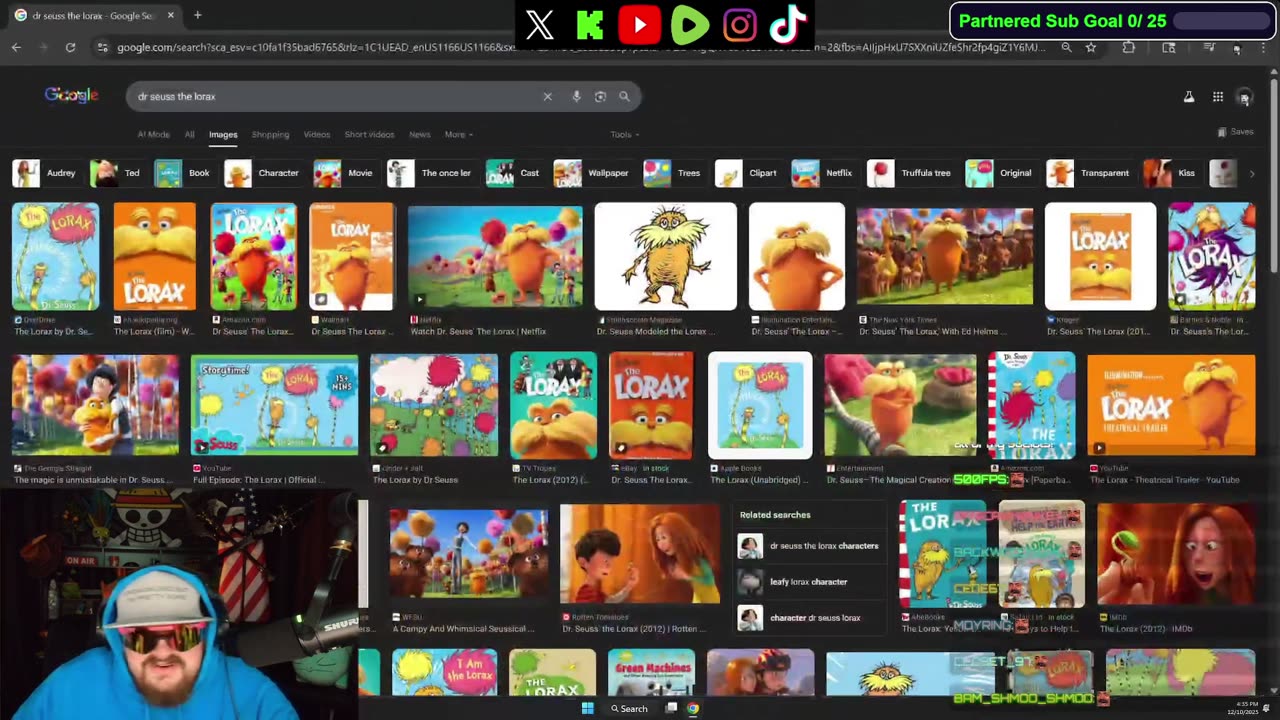This screenshot has width=1280, height=720.
Task: Open the Google apps grid
Action: [1218, 97]
